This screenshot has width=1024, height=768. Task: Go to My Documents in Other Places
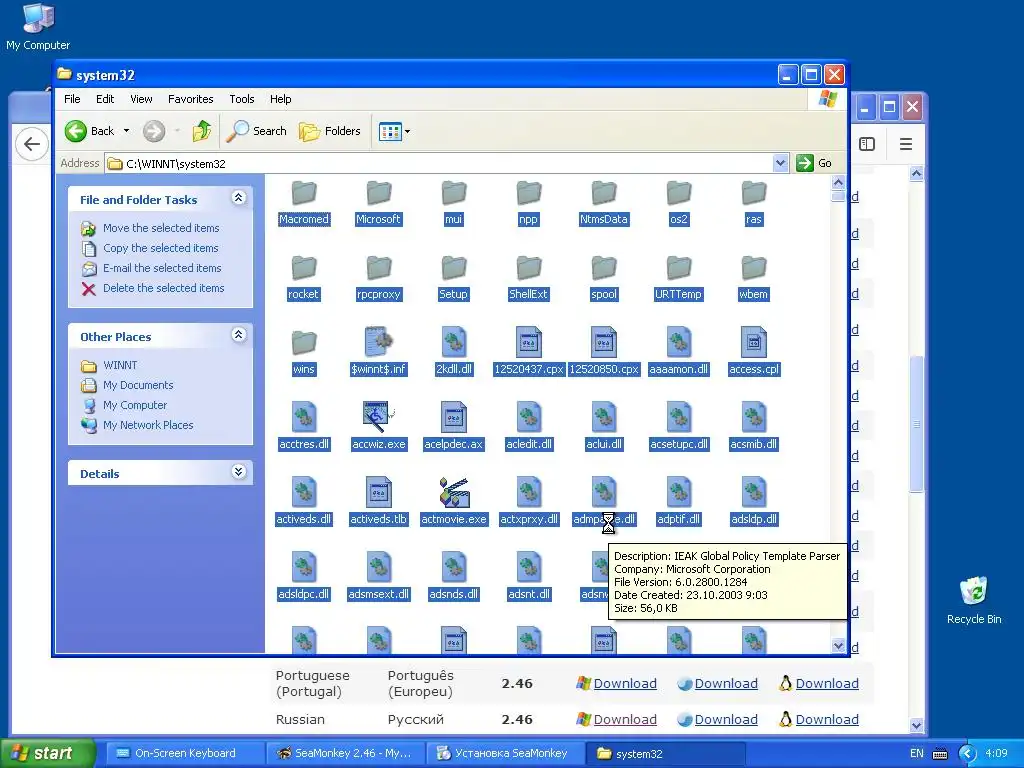pyautogui.click(x=138, y=385)
